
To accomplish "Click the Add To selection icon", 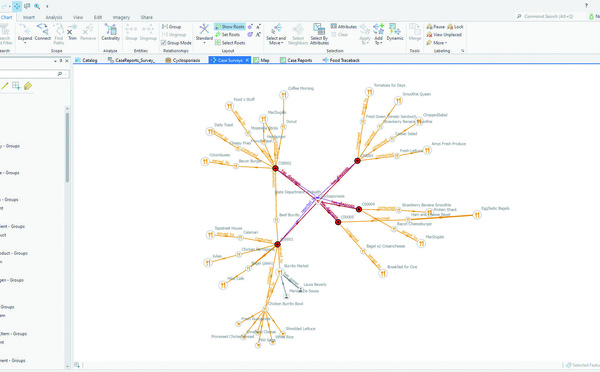I will click(x=378, y=29).
